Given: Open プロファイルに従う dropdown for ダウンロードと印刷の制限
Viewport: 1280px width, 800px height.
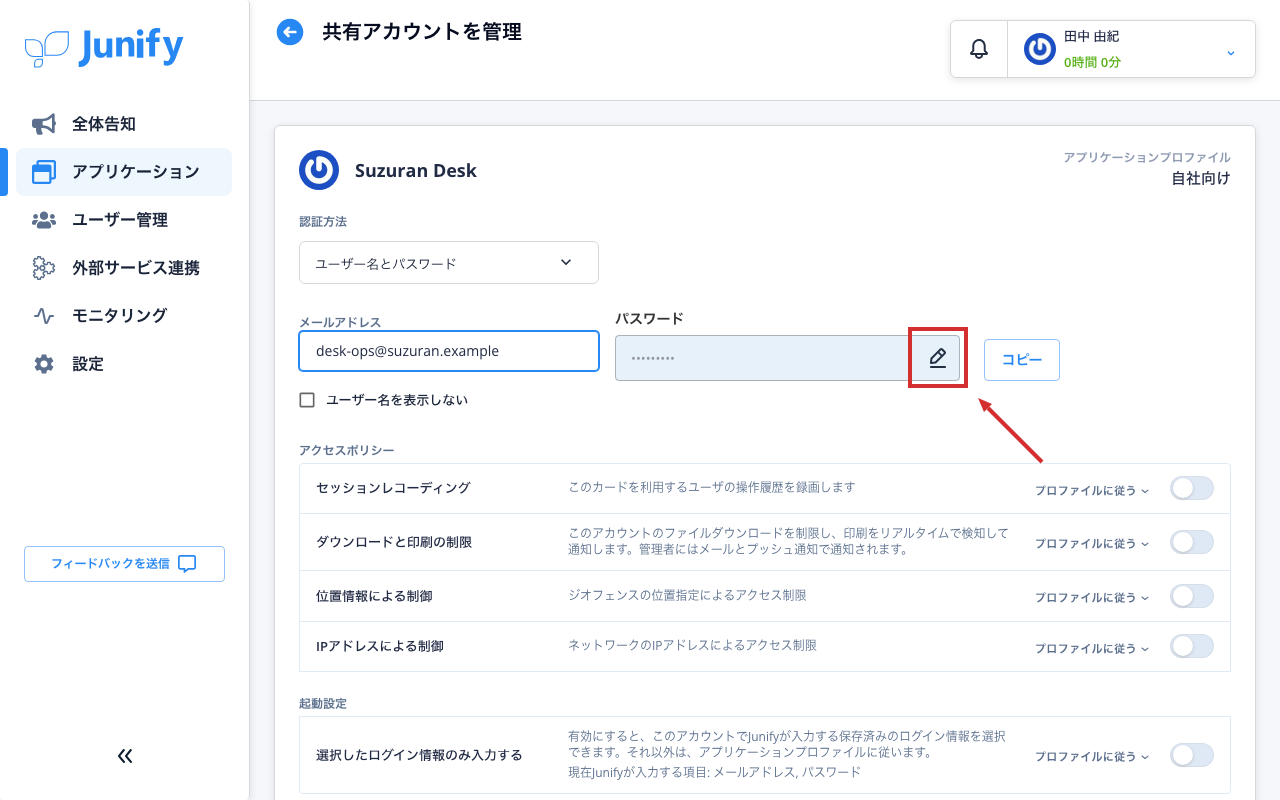Looking at the screenshot, I should click(x=1092, y=543).
